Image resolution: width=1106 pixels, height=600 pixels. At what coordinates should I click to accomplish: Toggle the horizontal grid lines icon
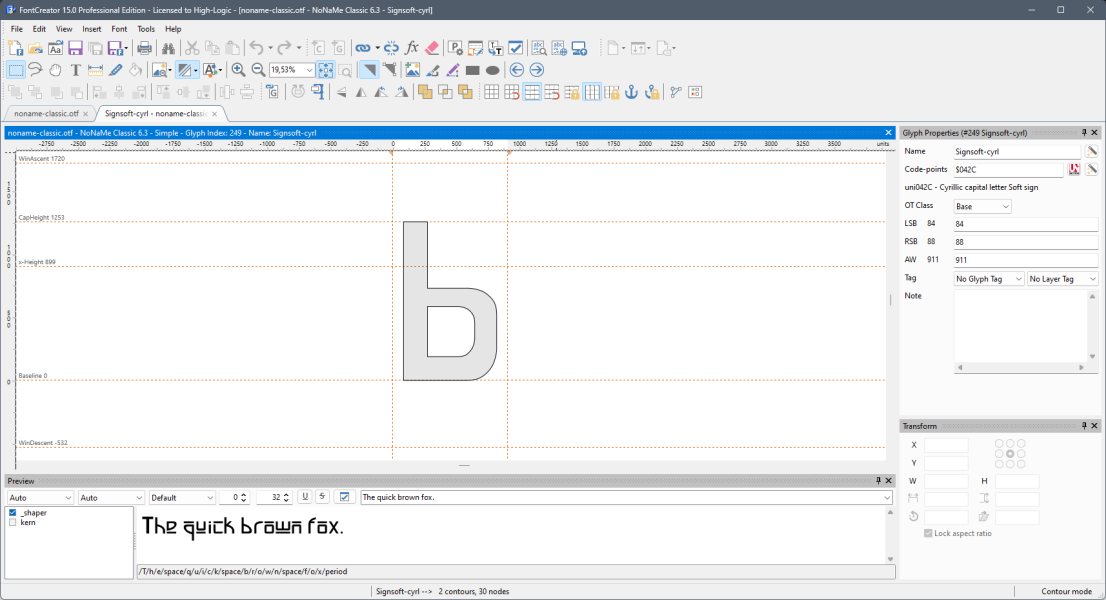532,92
